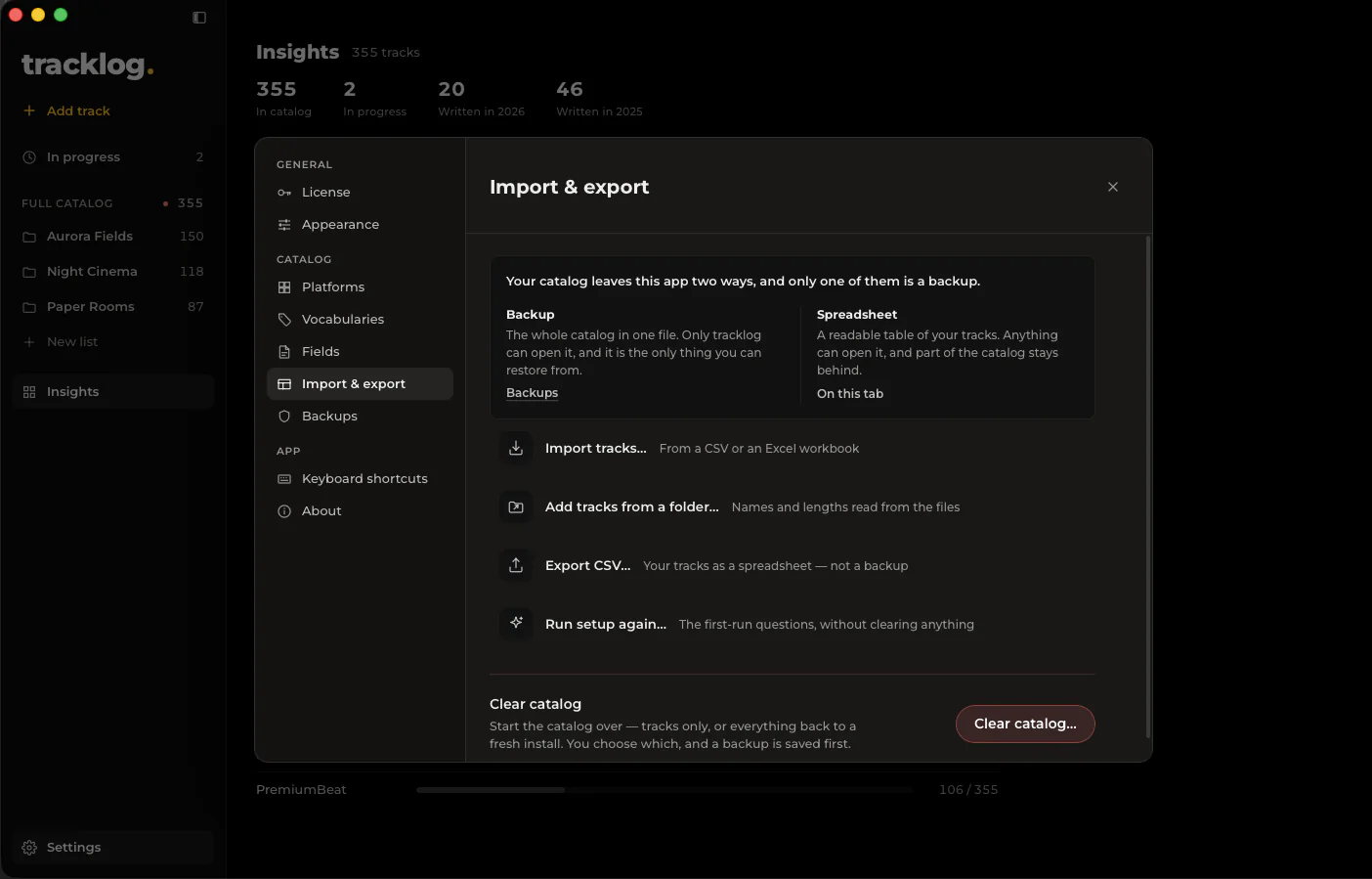Show Keyboard shortcuts tab
The width and height of the screenshot is (1372, 879).
point(360,479)
